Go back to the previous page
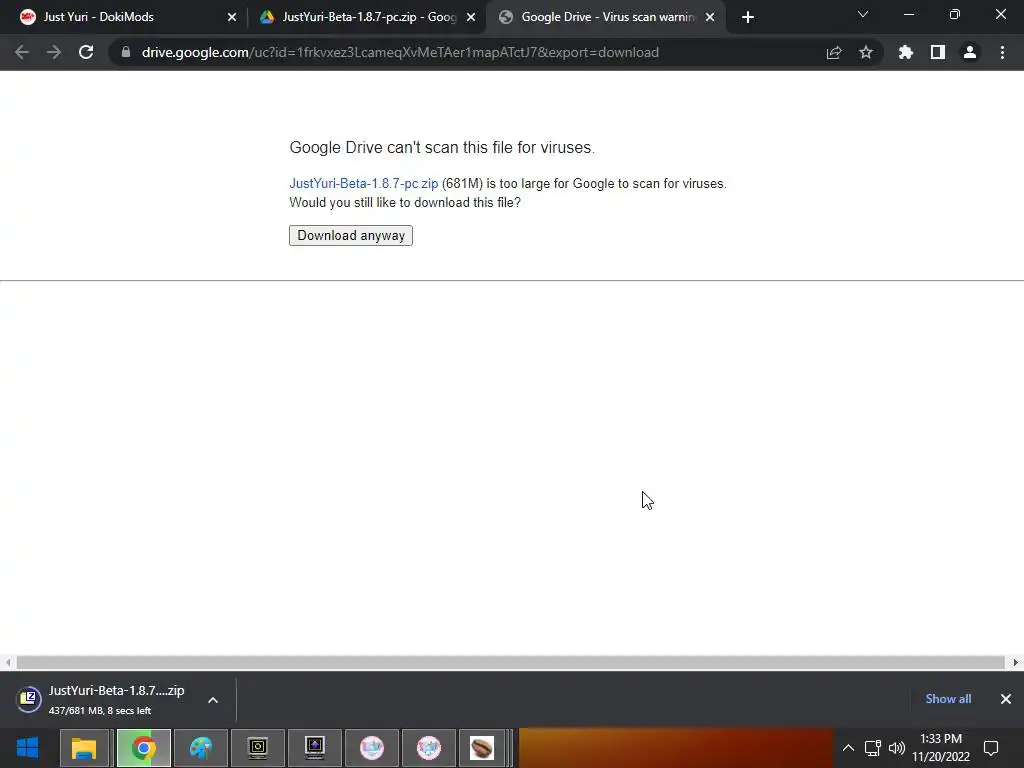The image size is (1024, 768). click(x=22, y=52)
